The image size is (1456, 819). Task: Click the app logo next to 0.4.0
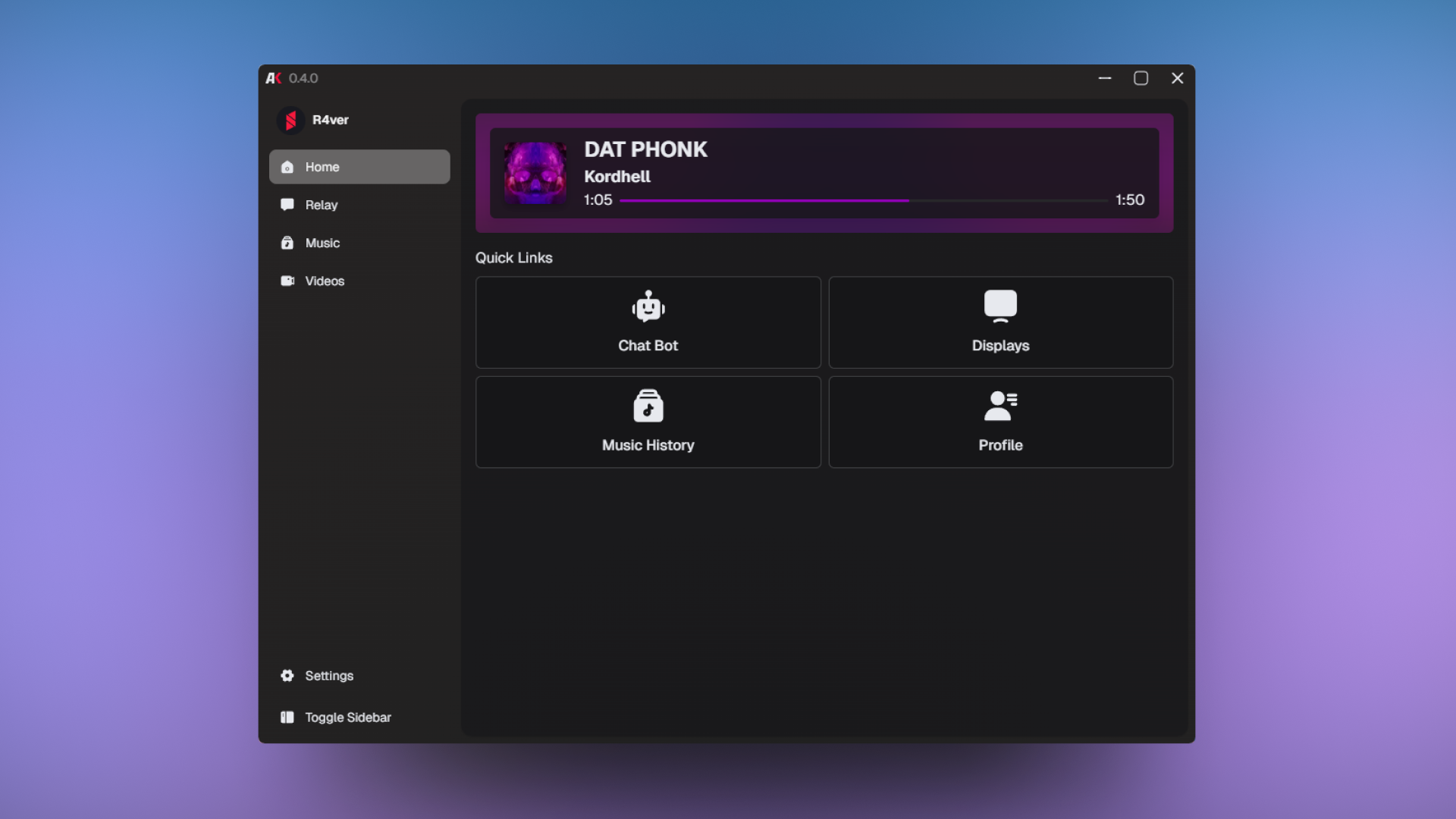point(274,77)
